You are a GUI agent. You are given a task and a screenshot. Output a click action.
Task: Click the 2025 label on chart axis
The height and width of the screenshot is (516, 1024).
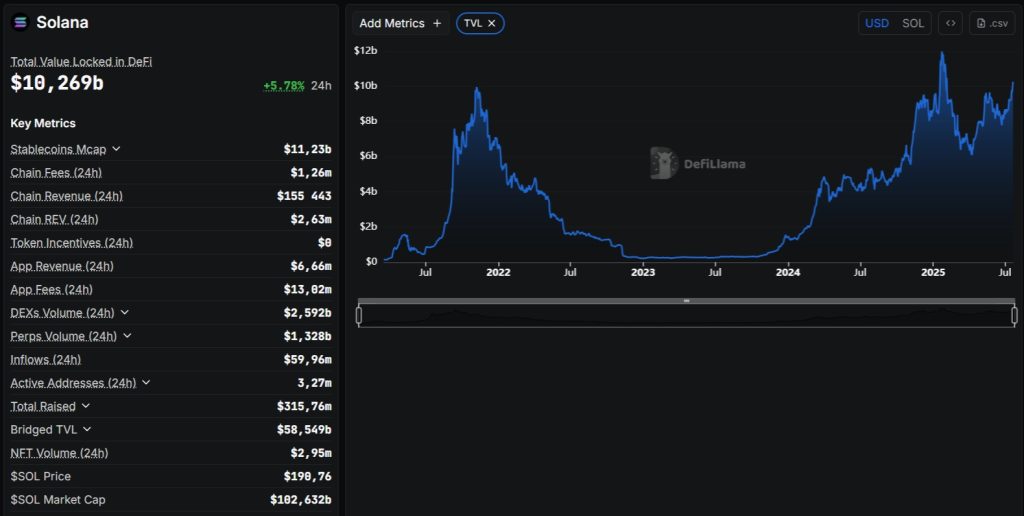(x=933, y=272)
